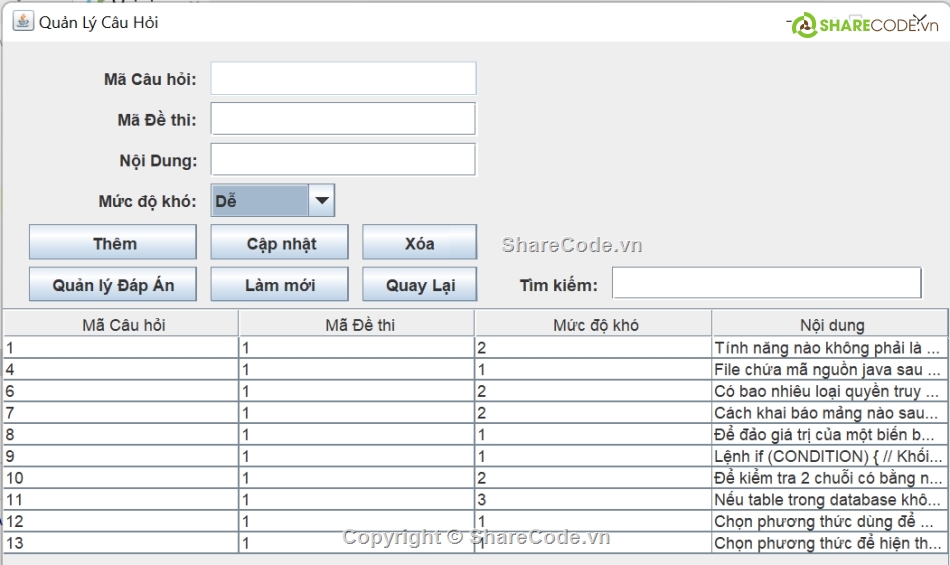This screenshot has height=565, width=950.
Task: Click the Nội Dung input field
Action: tap(343, 159)
